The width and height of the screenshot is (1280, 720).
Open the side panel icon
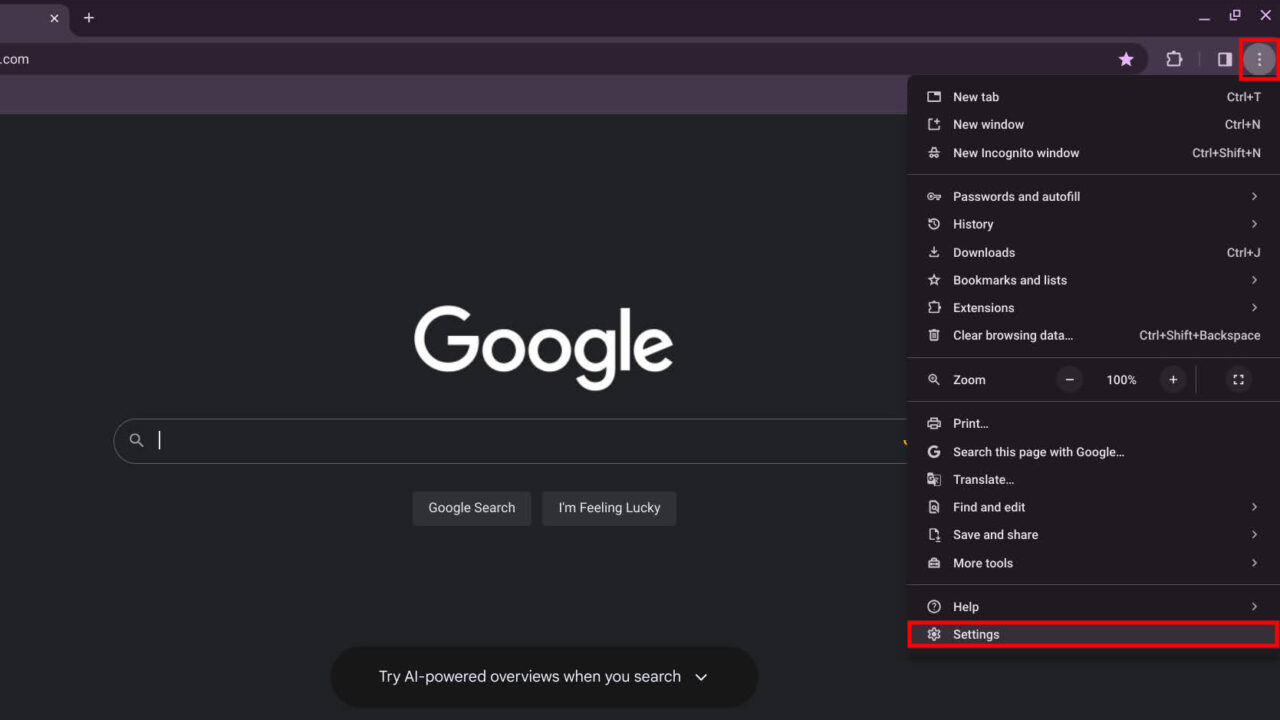[x=1222, y=59]
